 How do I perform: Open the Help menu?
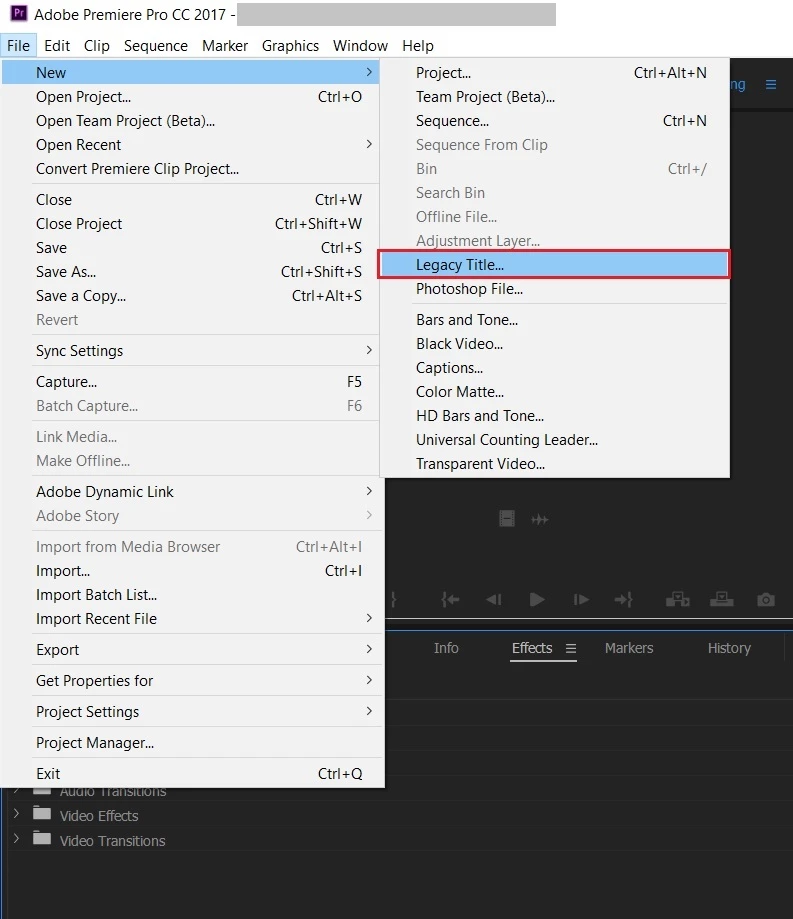click(418, 46)
